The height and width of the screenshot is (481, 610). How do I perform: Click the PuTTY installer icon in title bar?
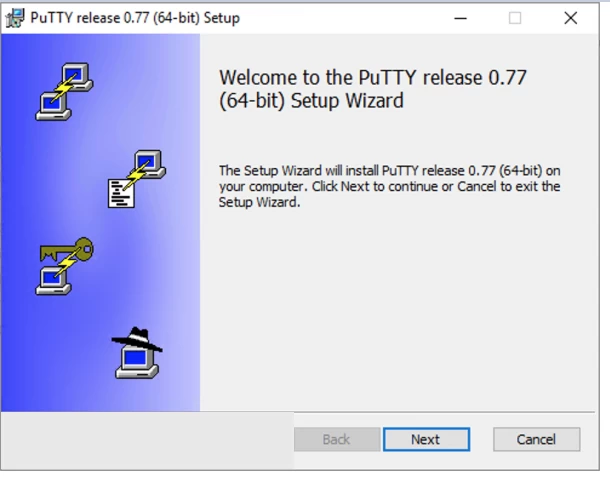pyautogui.click(x=15, y=18)
